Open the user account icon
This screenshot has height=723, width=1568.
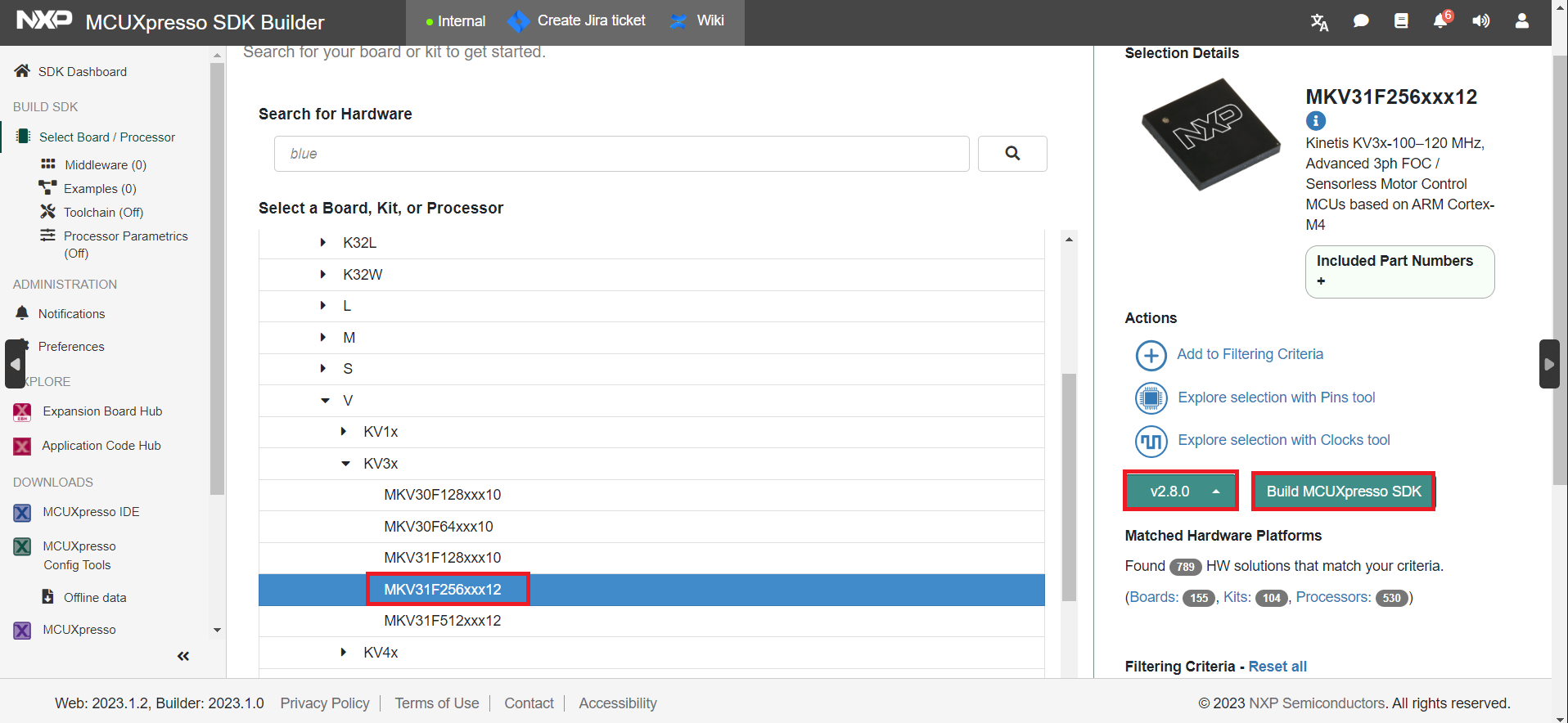[x=1522, y=21]
